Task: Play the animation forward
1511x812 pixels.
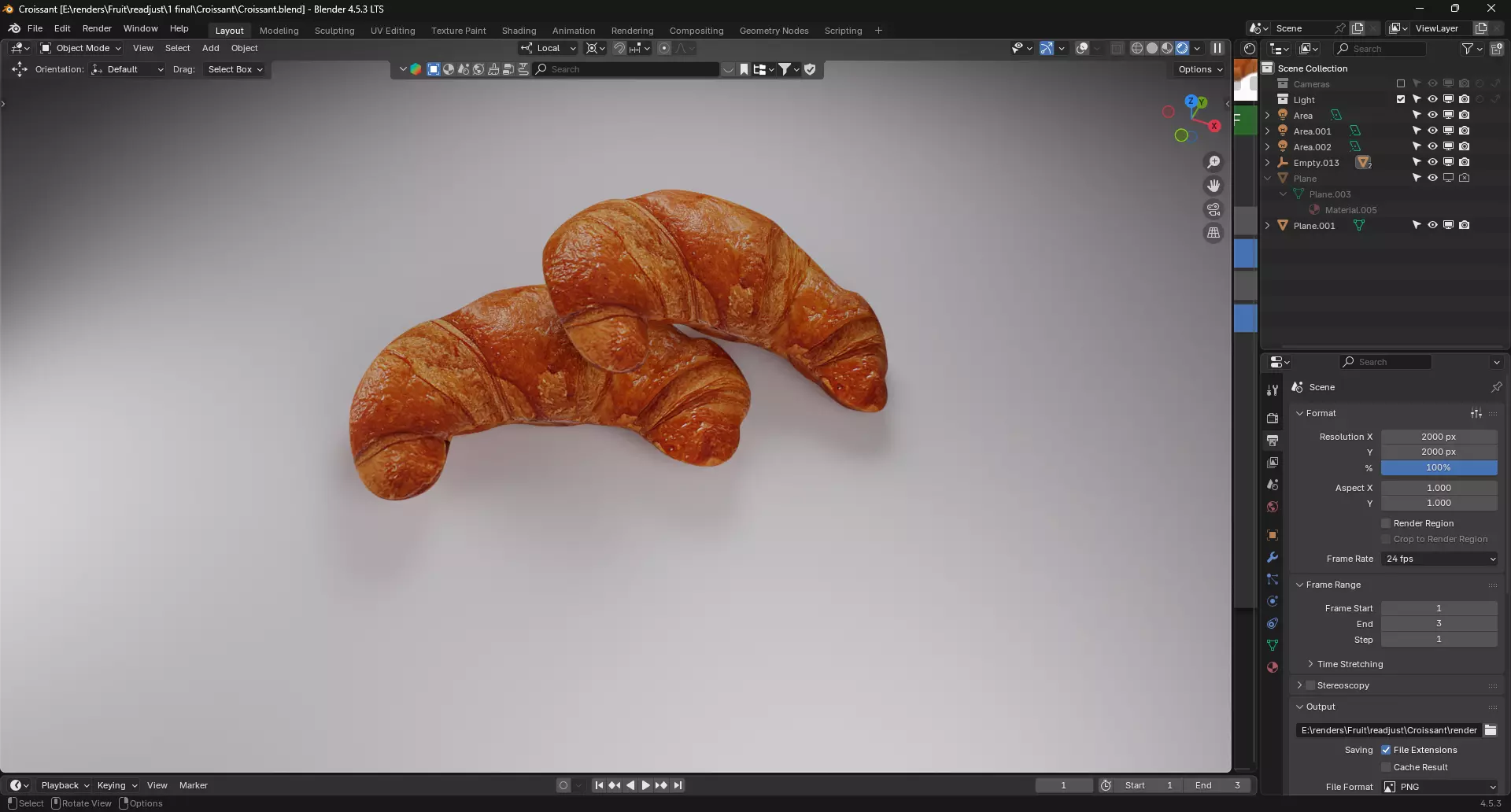Action: (645, 785)
